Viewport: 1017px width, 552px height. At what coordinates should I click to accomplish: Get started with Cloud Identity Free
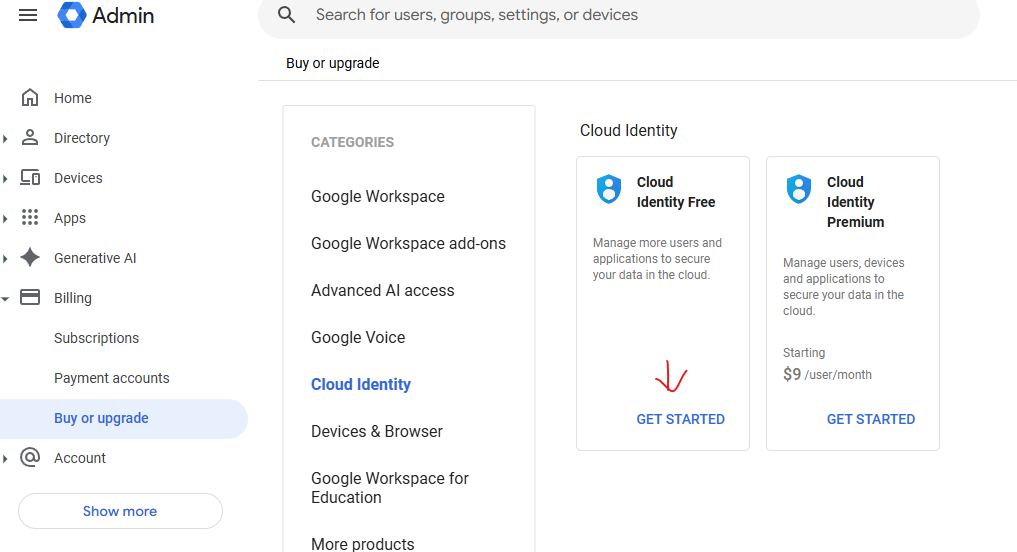[x=680, y=419]
